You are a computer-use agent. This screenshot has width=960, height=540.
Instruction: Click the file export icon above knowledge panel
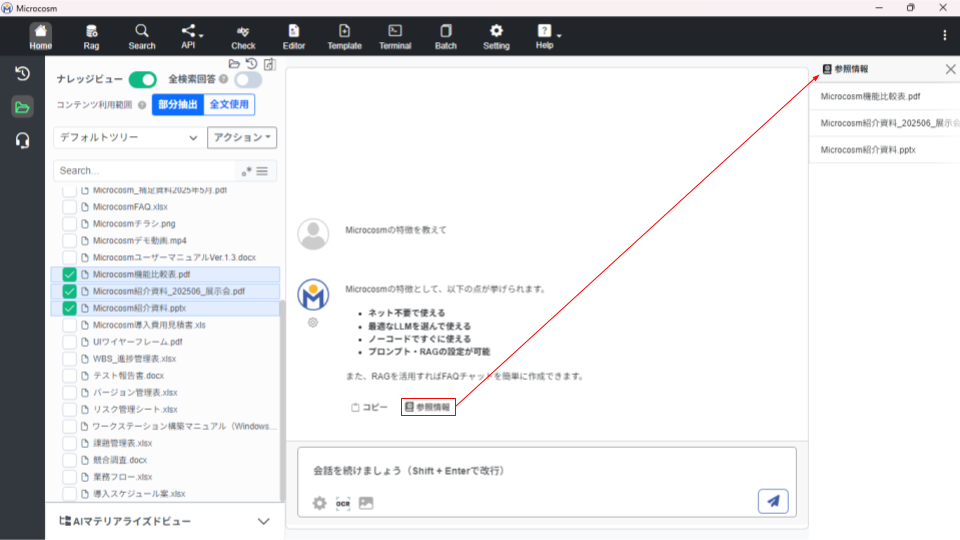point(269,64)
